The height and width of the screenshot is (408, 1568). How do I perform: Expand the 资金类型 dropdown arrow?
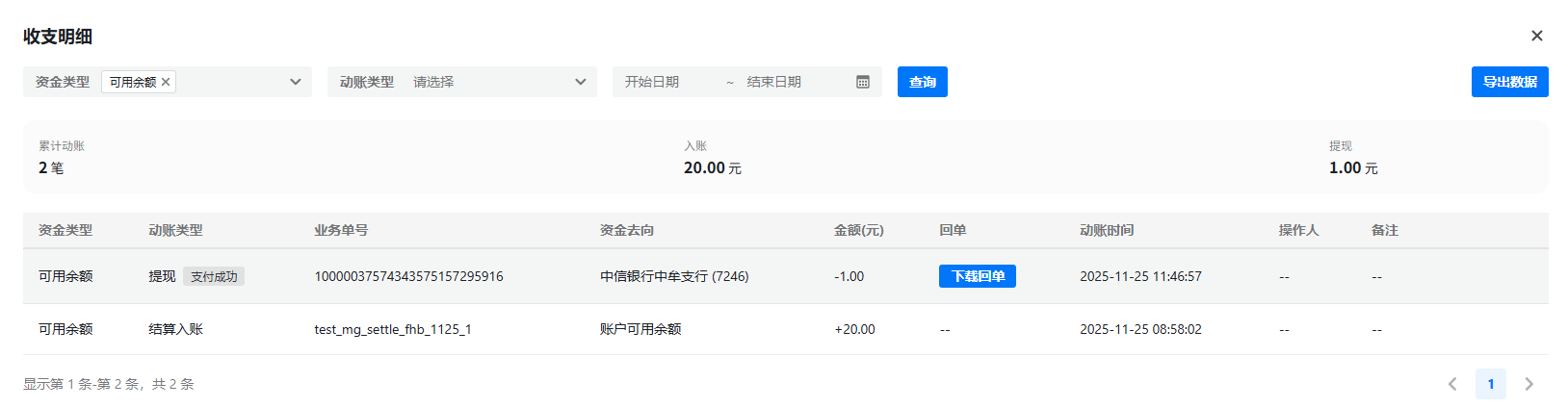(x=295, y=82)
